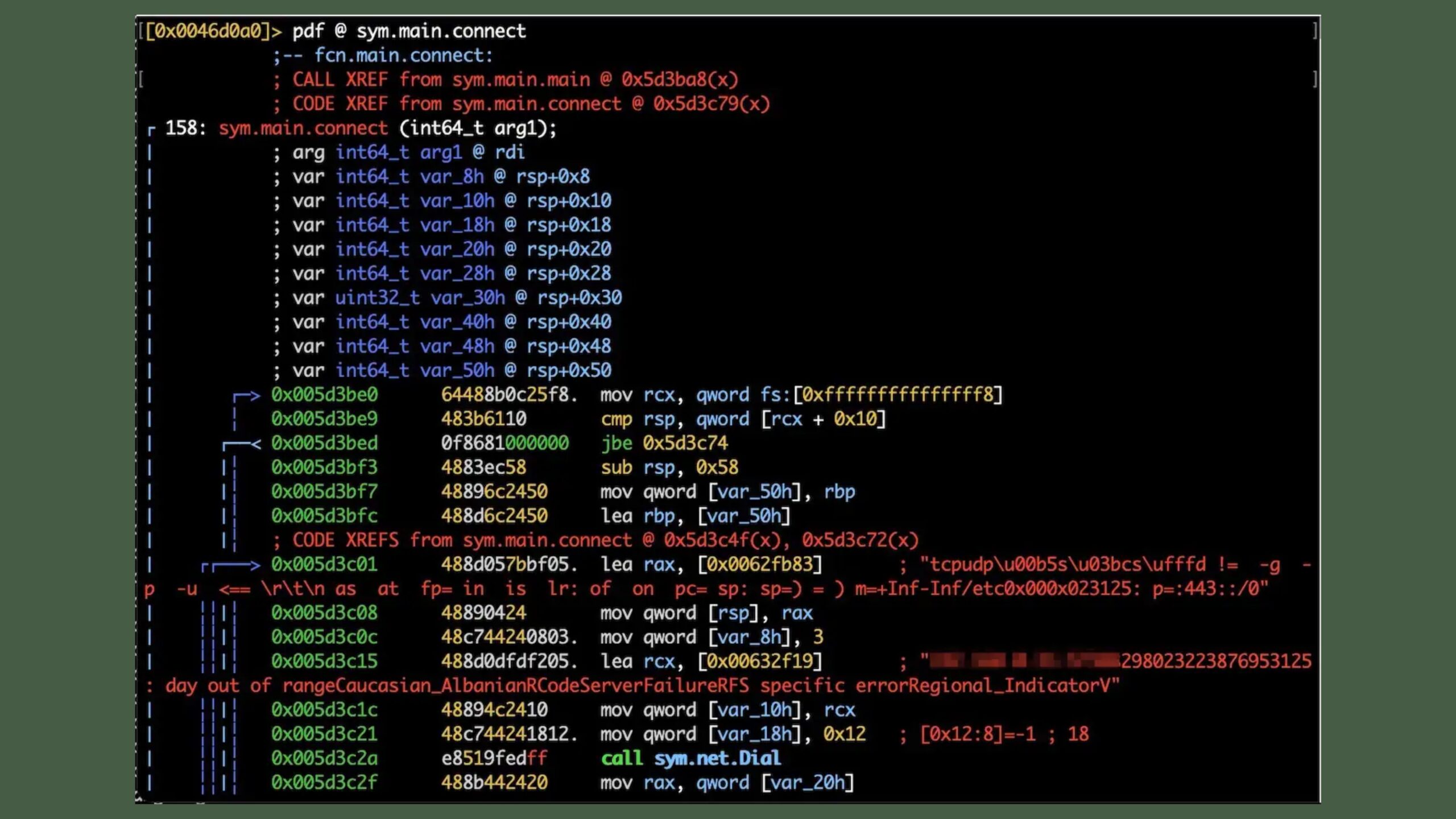Select variable var_40h @ rsp+0x40
The width and height of the screenshot is (1456, 819).
(x=515, y=322)
